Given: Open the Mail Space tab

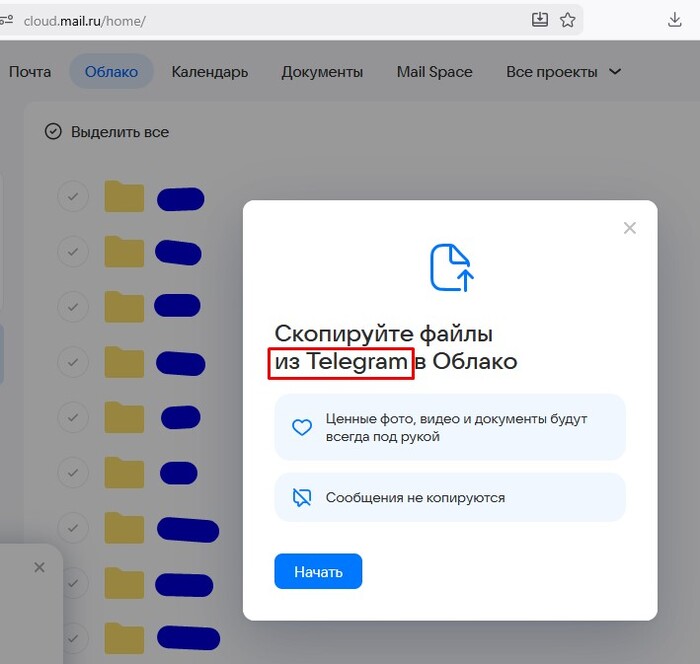Looking at the screenshot, I should point(434,72).
